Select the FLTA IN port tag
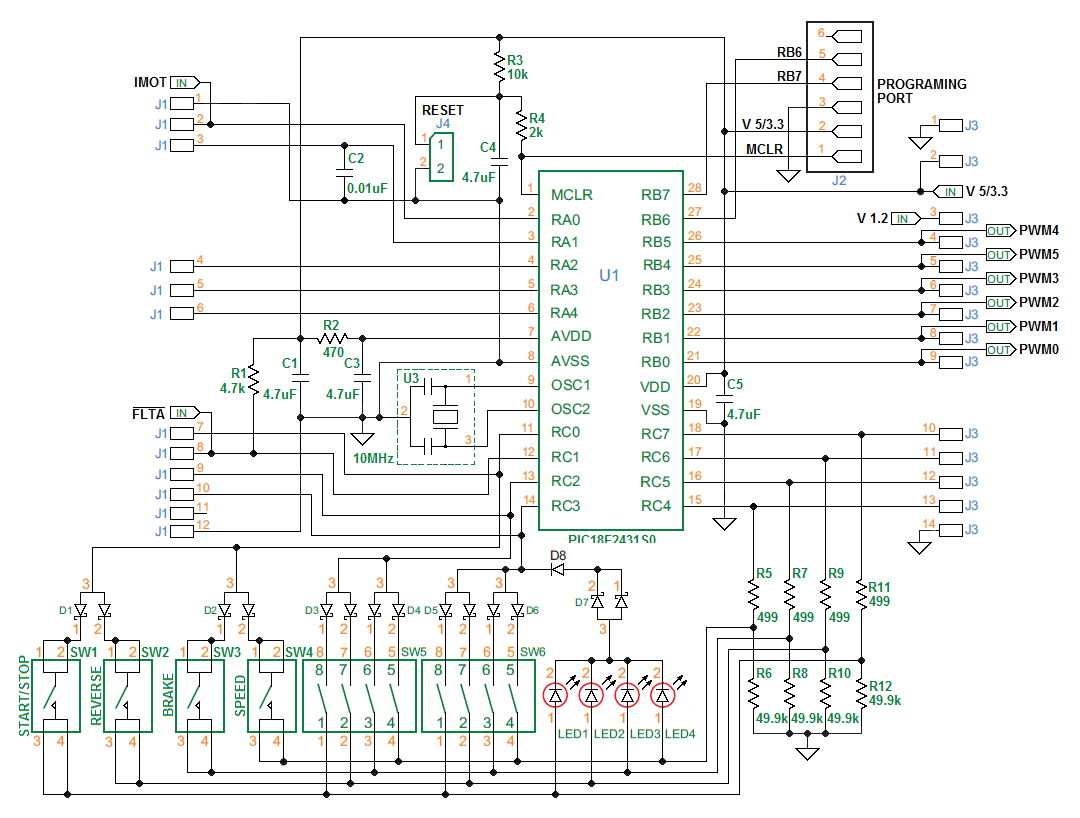1080x818 pixels. [x=184, y=413]
